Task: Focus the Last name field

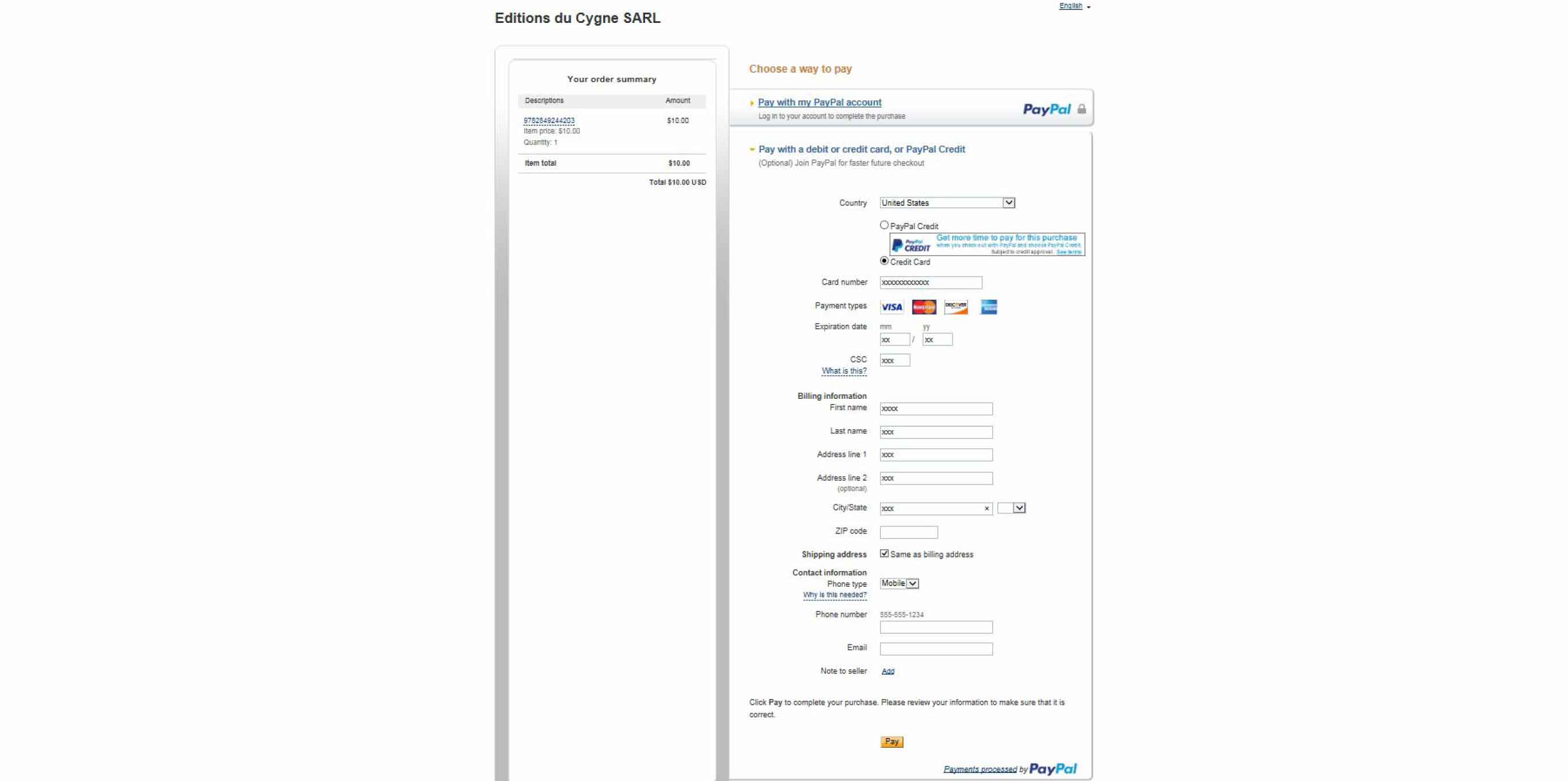Action: tap(936, 431)
